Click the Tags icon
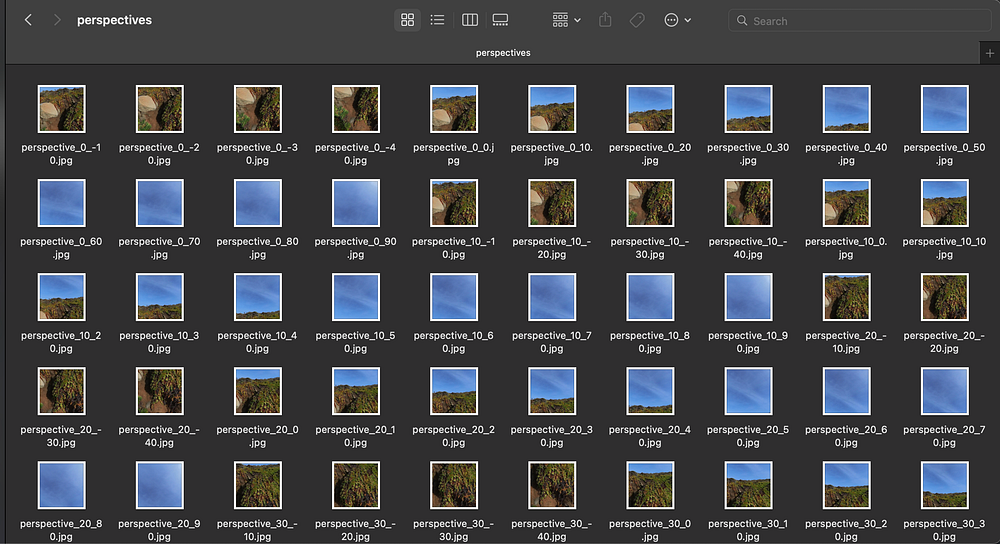Screen dimensions: 1000x544 tap(636, 20)
